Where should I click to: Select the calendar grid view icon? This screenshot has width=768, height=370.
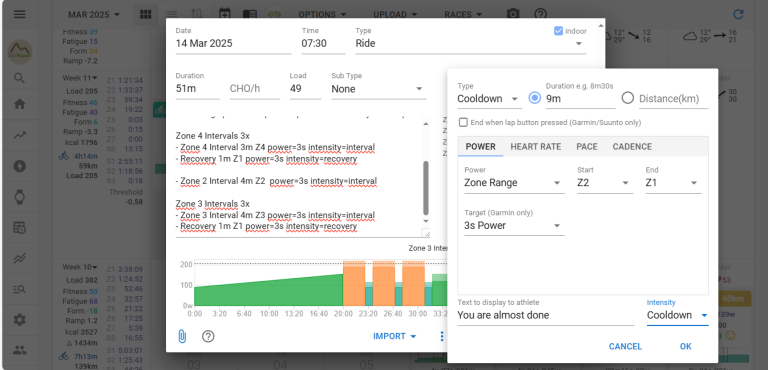[145, 14]
